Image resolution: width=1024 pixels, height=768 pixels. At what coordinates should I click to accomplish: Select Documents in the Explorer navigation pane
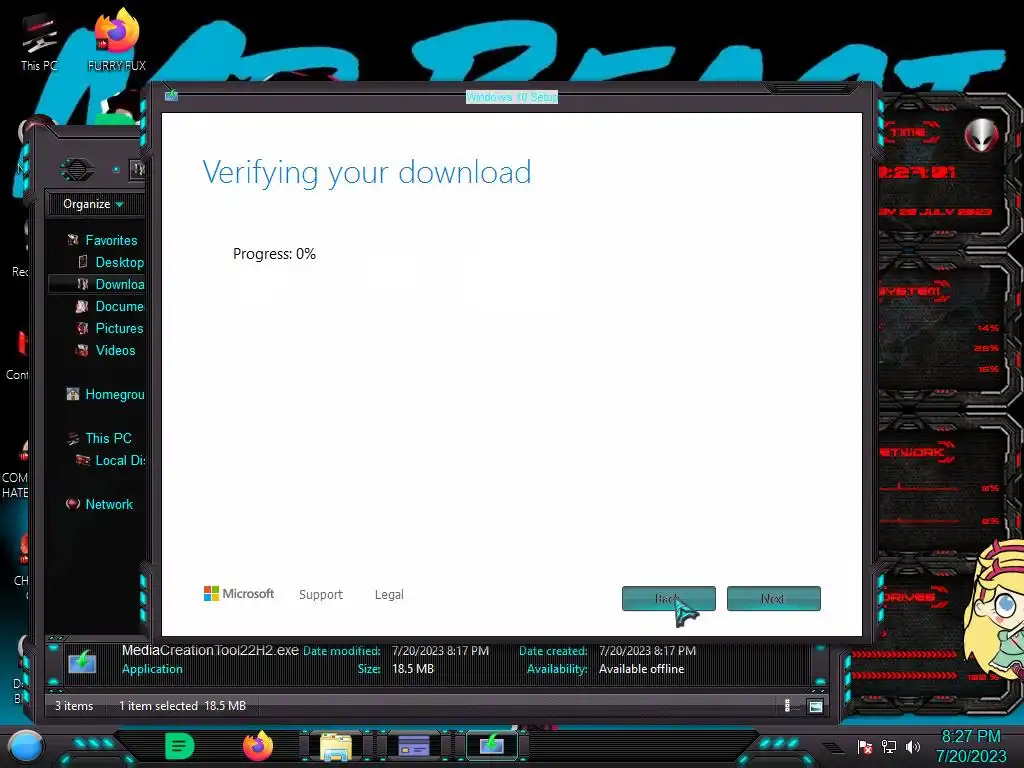pos(120,306)
